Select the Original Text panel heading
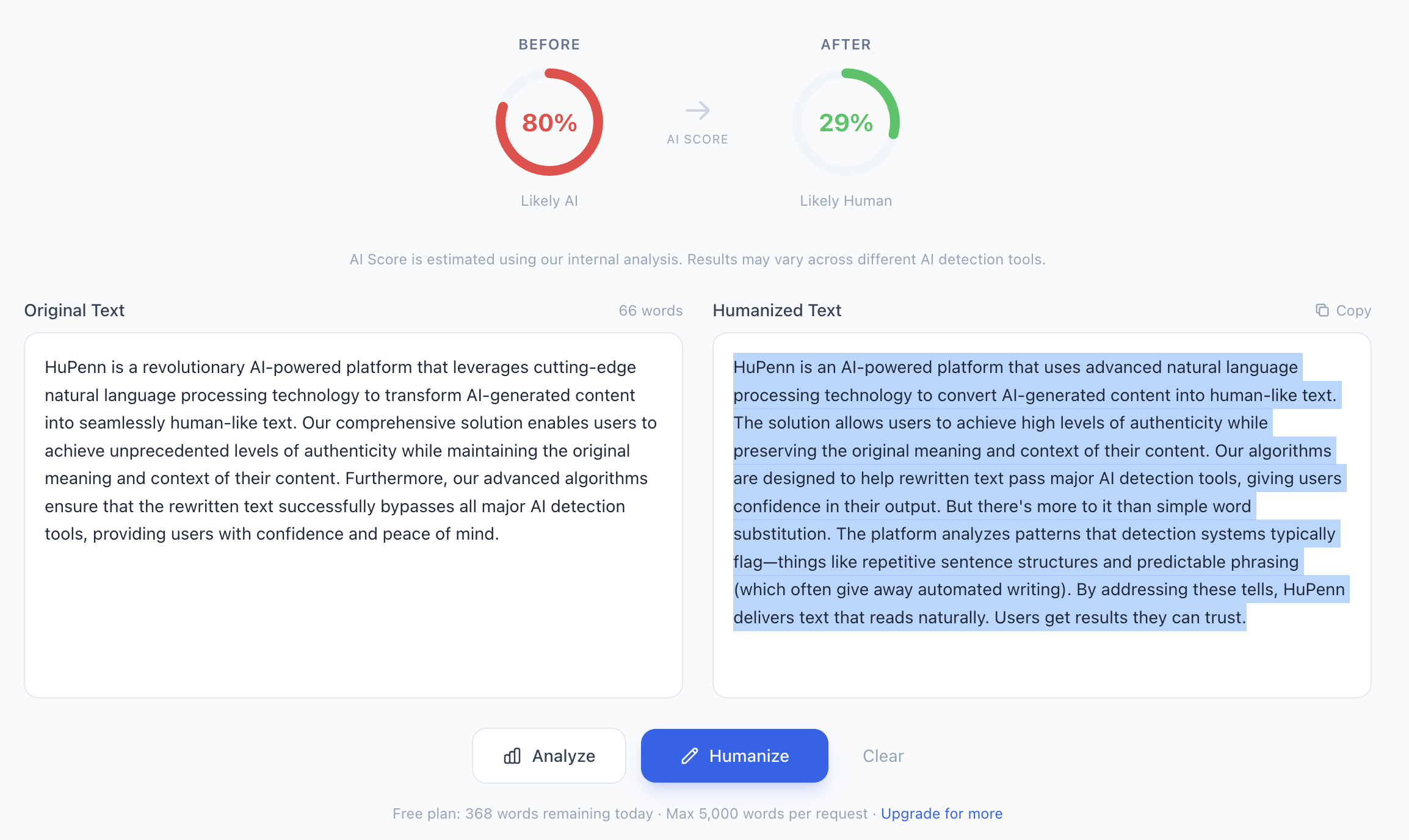1409x840 pixels. point(73,310)
